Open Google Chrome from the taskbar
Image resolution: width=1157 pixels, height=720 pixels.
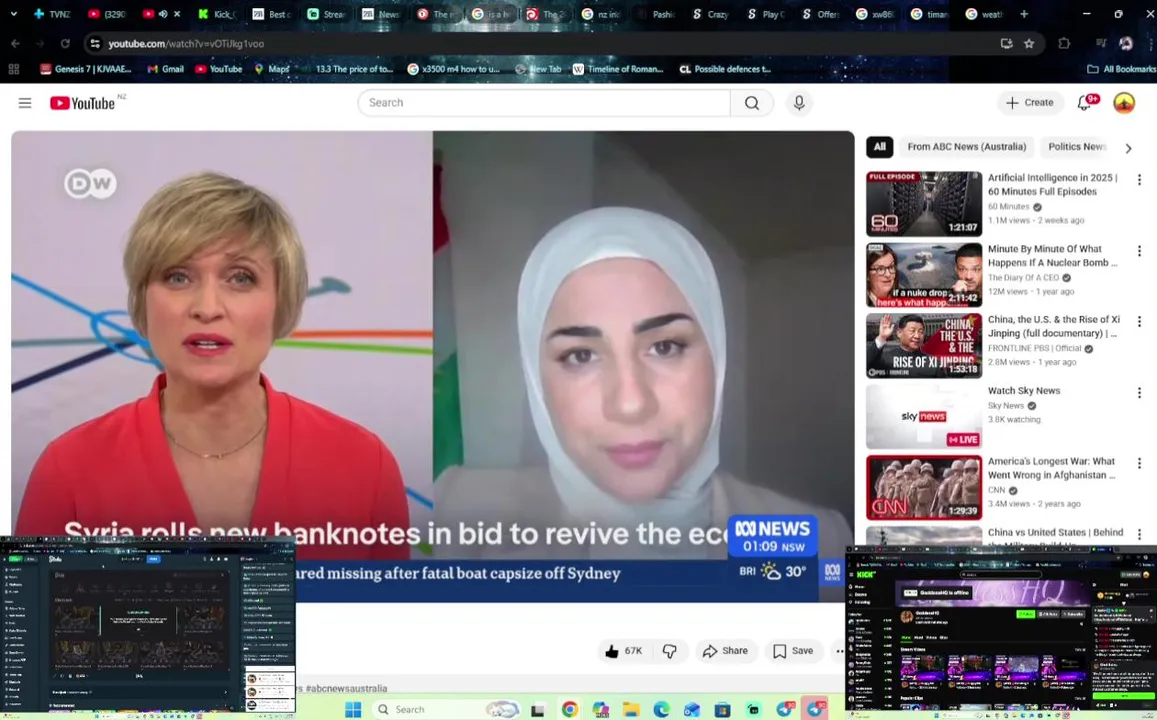point(570,710)
